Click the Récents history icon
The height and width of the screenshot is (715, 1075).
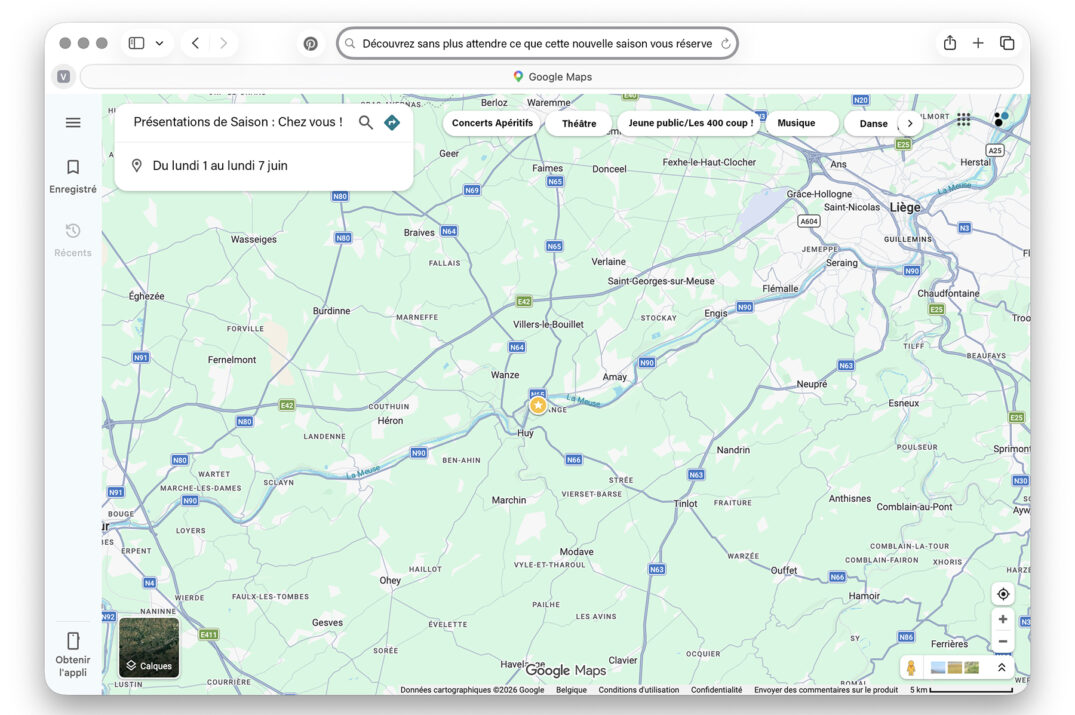[x=73, y=231]
